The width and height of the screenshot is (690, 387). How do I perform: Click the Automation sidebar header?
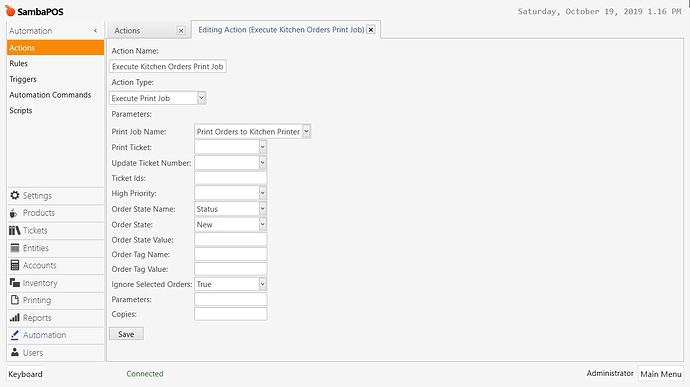tap(30, 31)
